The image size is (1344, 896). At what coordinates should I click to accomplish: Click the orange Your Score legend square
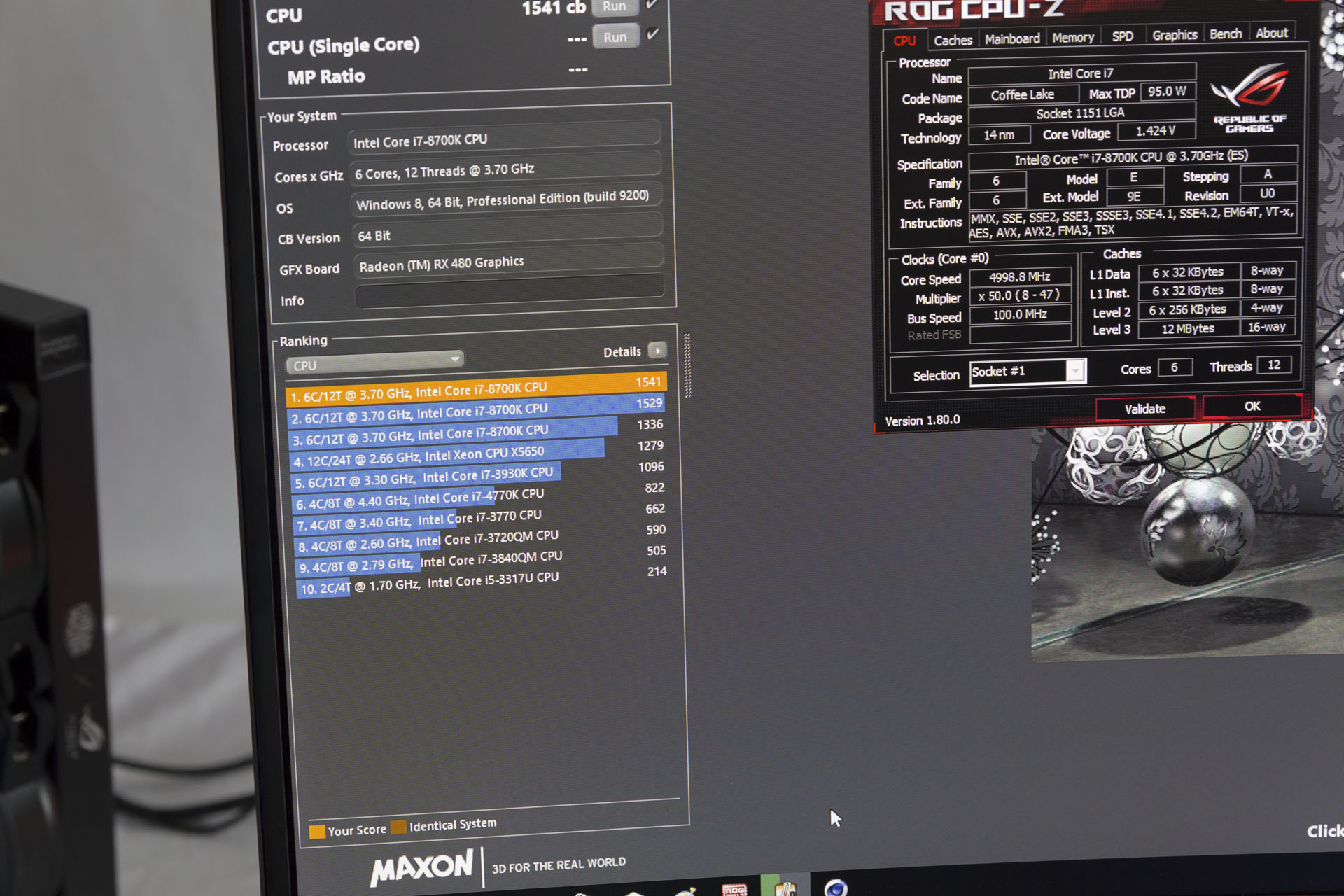(317, 831)
